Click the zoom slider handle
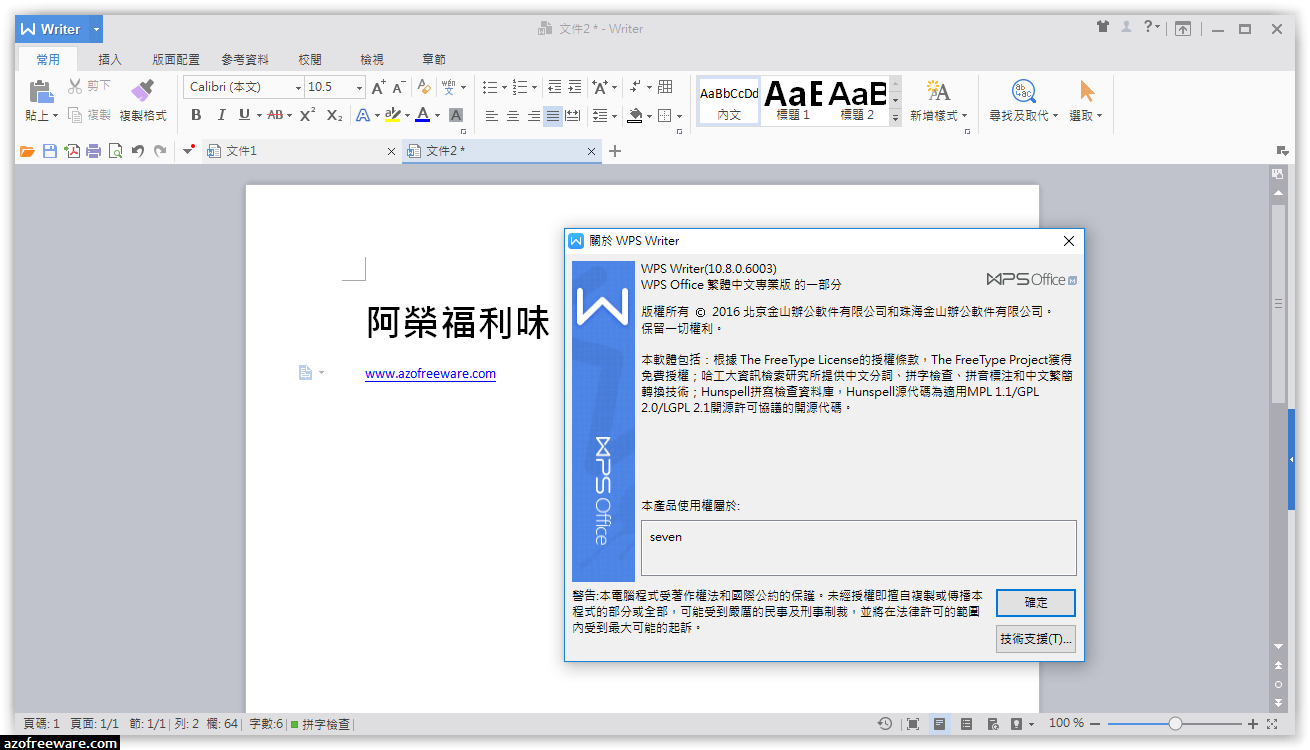This screenshot has width=1310, height=750. click(x=1175, y=723)
